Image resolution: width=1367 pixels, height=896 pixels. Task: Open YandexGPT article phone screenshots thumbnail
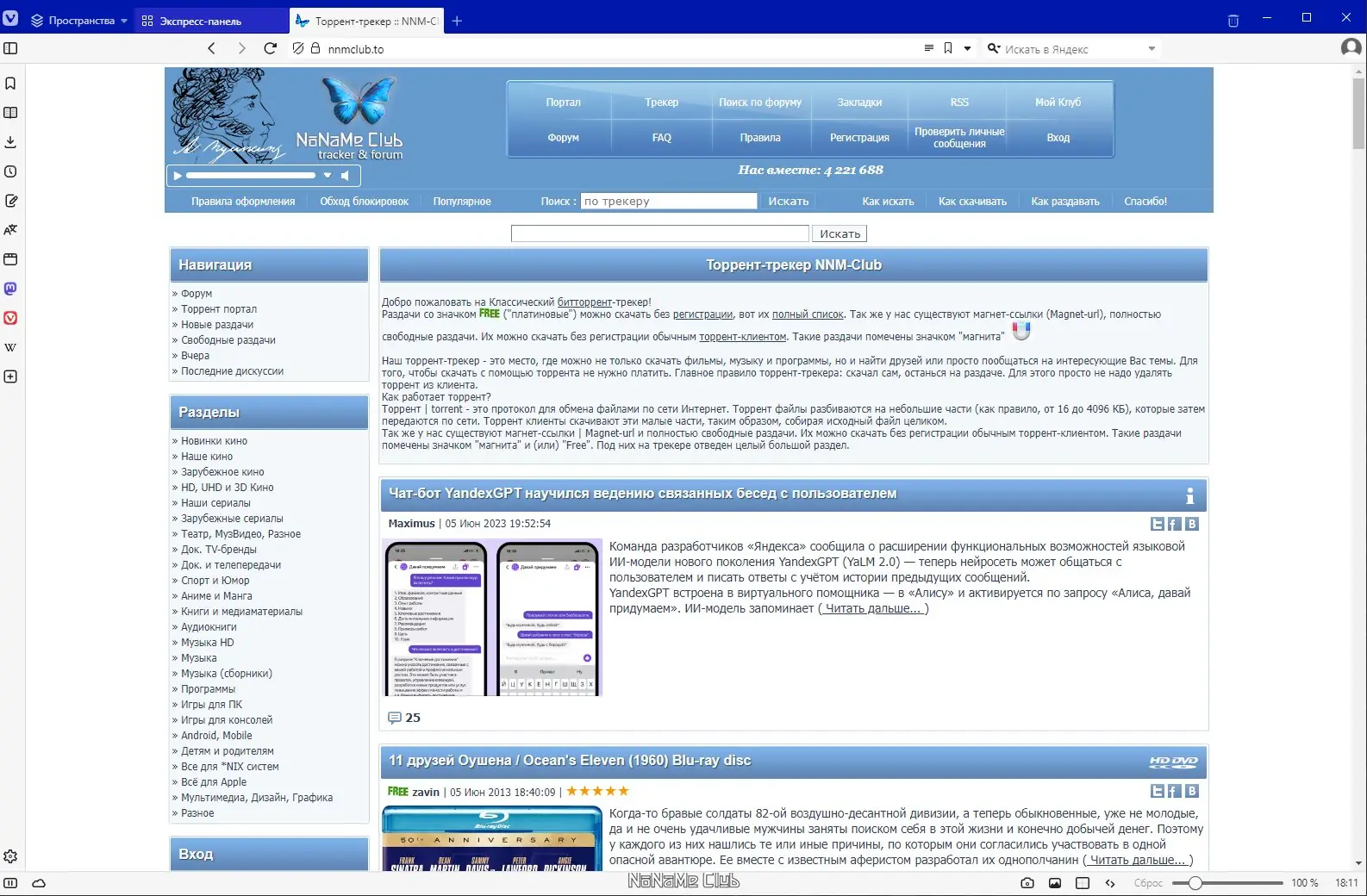492,617
